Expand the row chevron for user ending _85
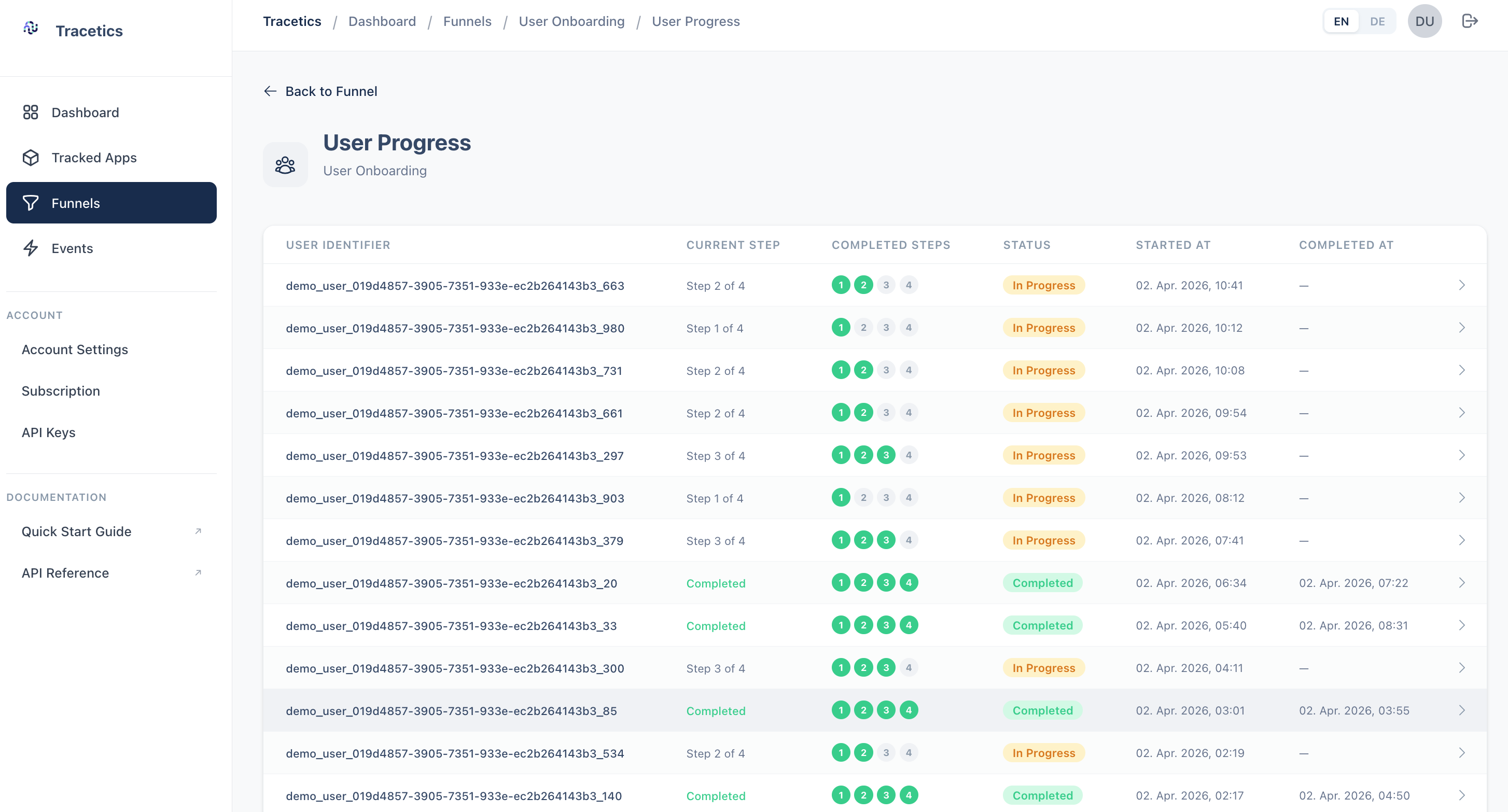1508x812 pixels. tap(1461, 710)
